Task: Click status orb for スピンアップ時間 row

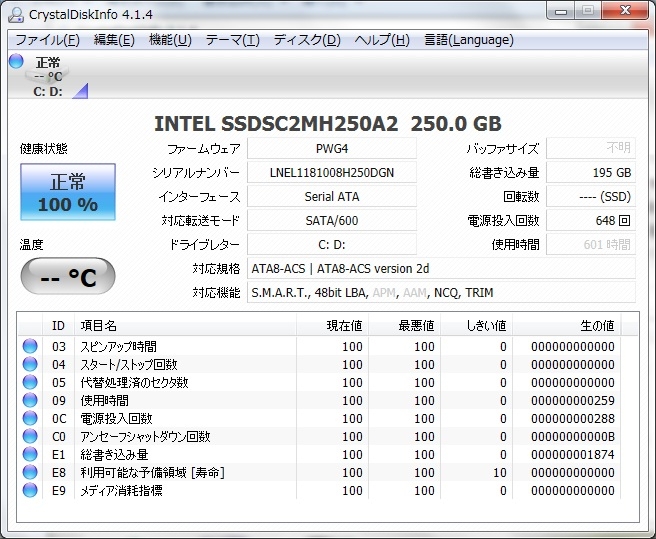Action: point(30,347)
